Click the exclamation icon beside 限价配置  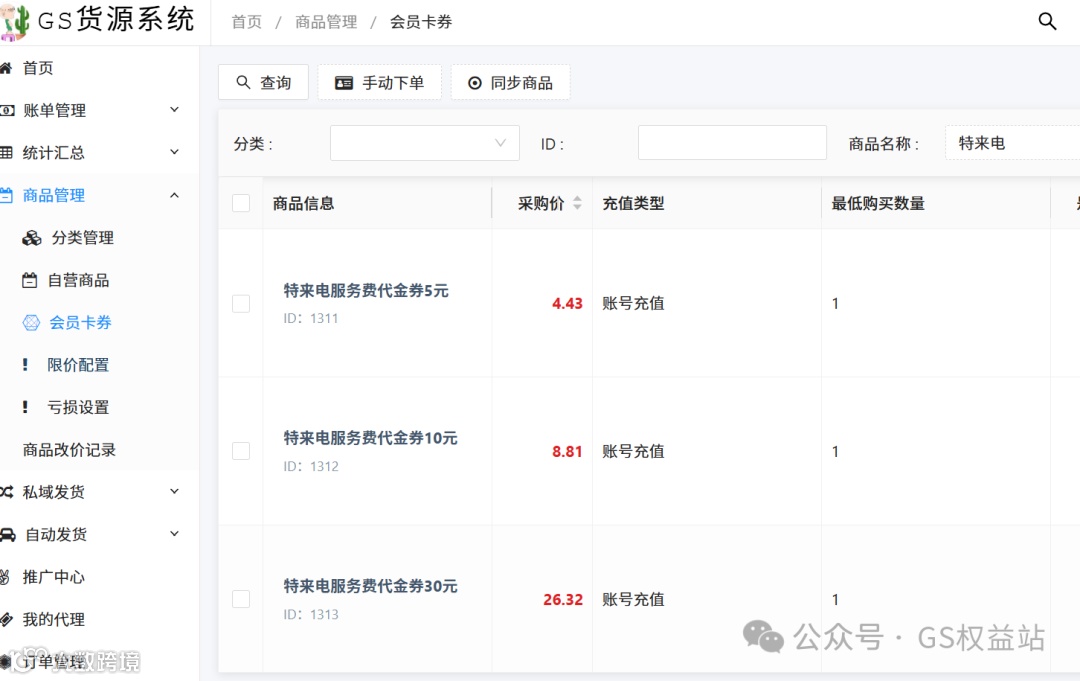click(x=25, y=364)
